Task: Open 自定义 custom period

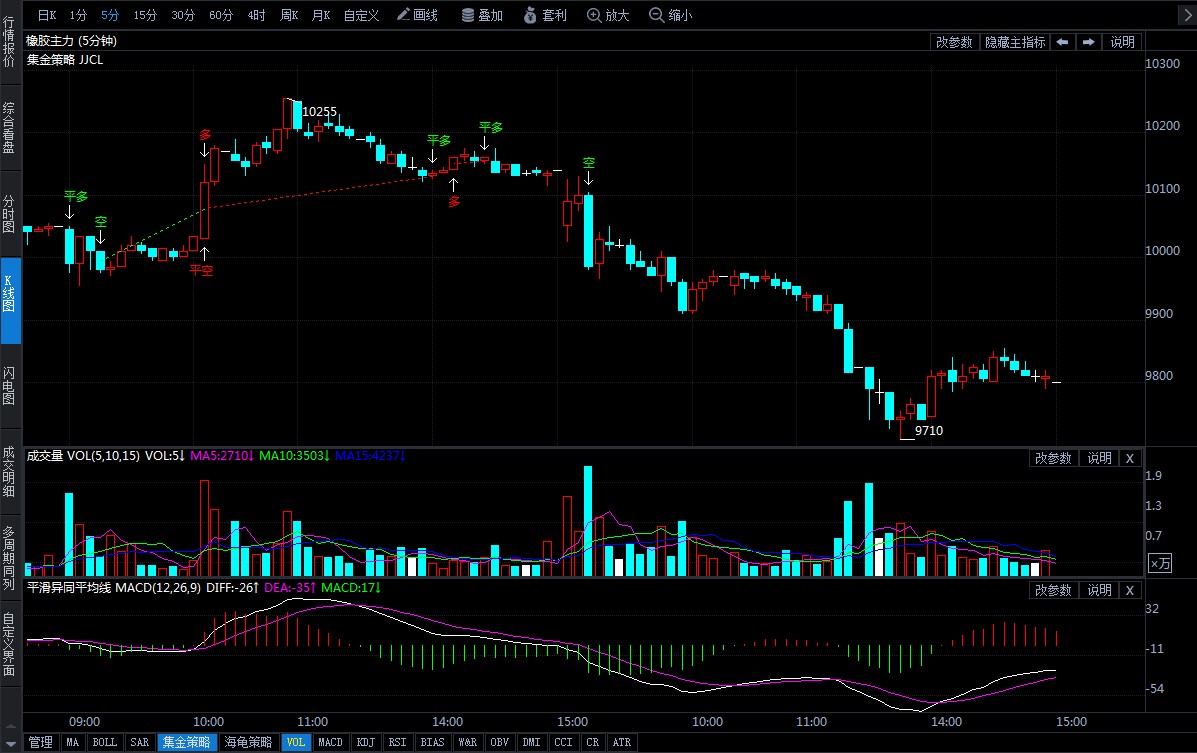Action: click(361, 15)
